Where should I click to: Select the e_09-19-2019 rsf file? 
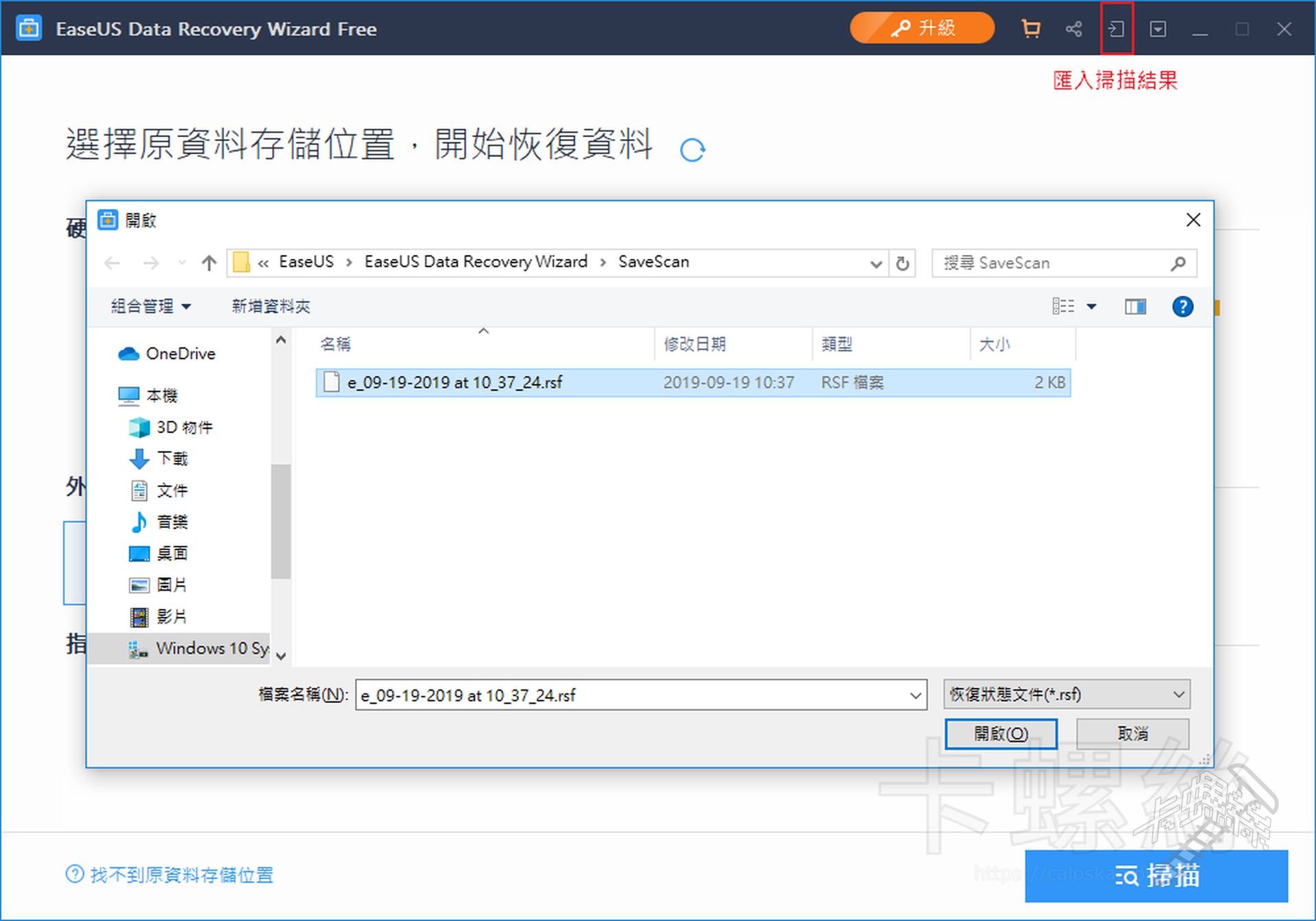pos(454,382)
